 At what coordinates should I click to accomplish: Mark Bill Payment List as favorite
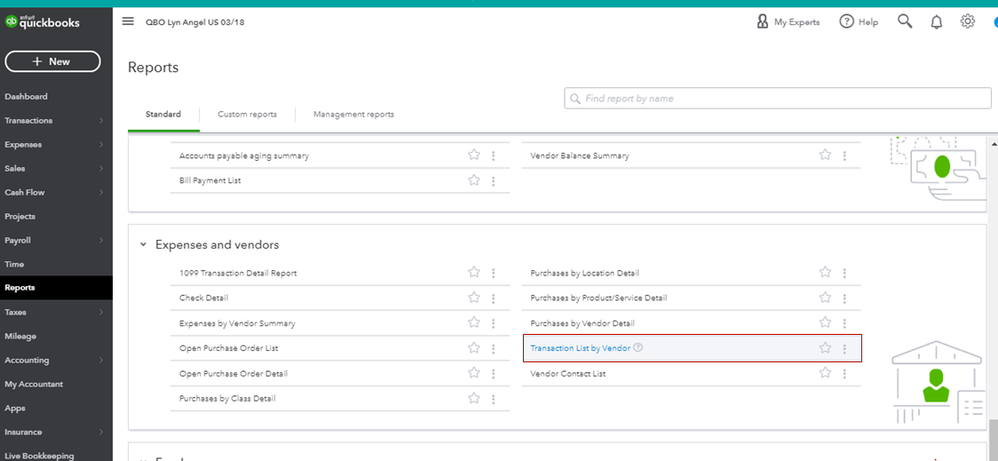tap(474, 180)
